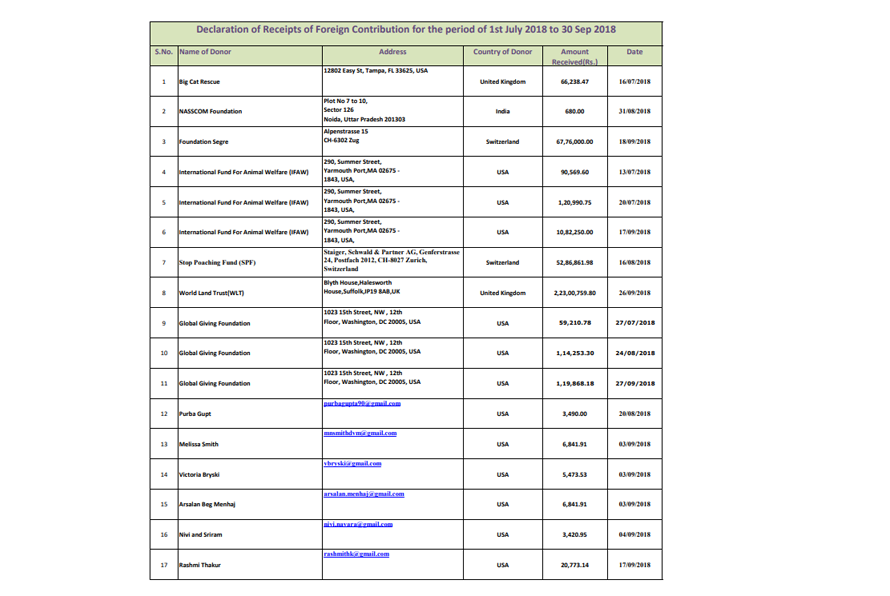Screen dimensions: 890x596
Task: Open the rashmithk@gmail.com email link
Action: coord(356,553)
